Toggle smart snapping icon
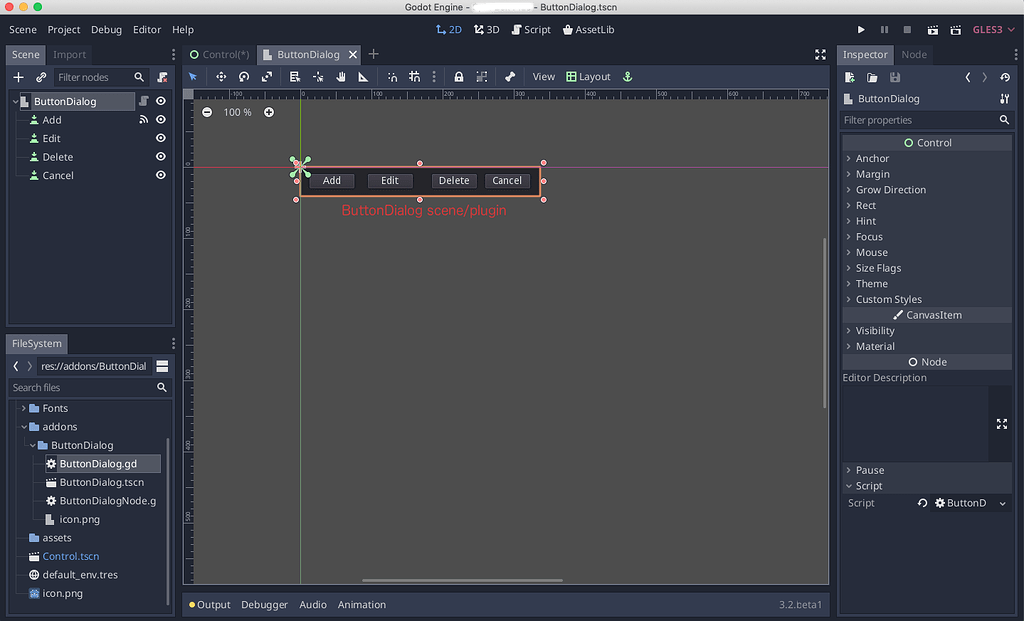Viewport: 1024px width, 621px height. click(x=393, y=76)
